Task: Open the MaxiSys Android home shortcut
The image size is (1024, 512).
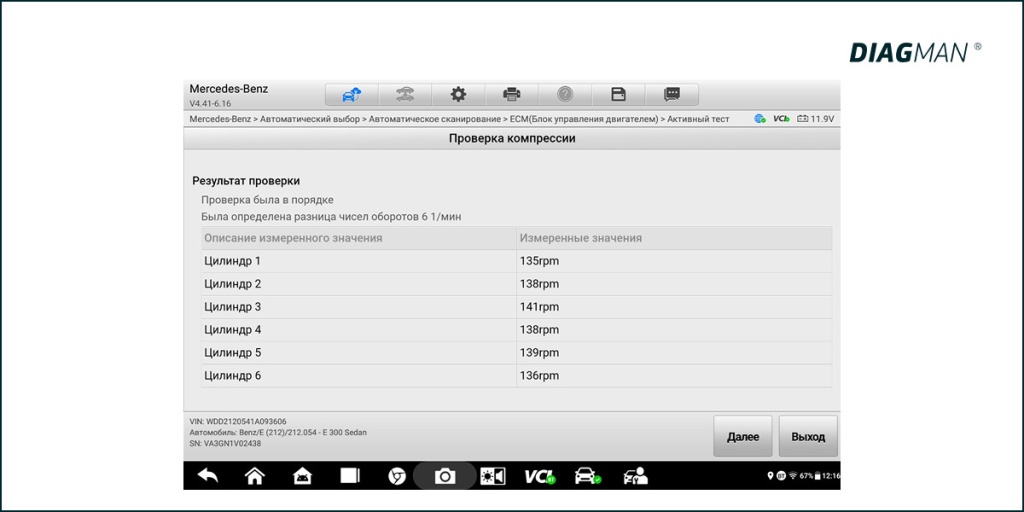Action: pos(302,476)
